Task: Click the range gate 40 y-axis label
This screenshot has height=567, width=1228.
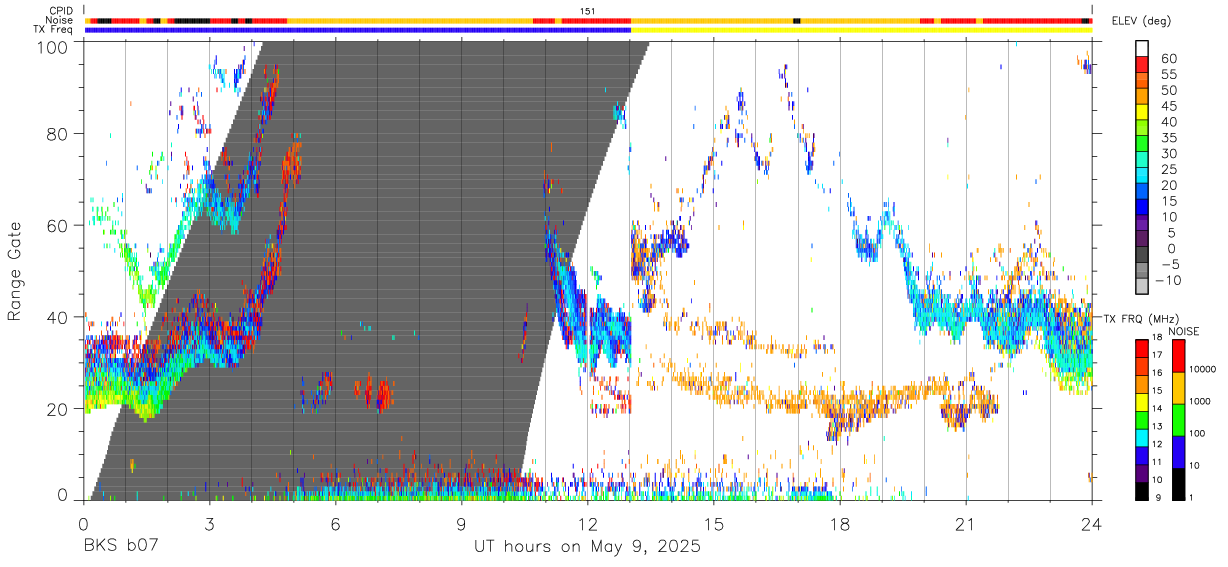Action: (x=59, y=317)
